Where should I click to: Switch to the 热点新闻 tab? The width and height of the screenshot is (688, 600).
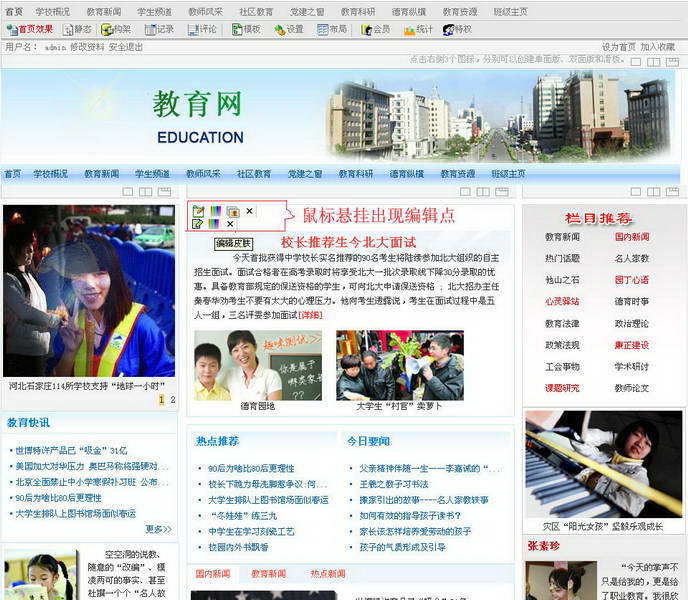click(328, 574)
